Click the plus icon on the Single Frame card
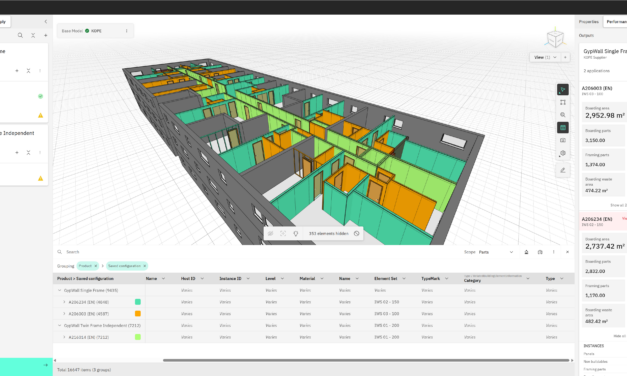This screenshot has width=627, height=376. [17, 71]
